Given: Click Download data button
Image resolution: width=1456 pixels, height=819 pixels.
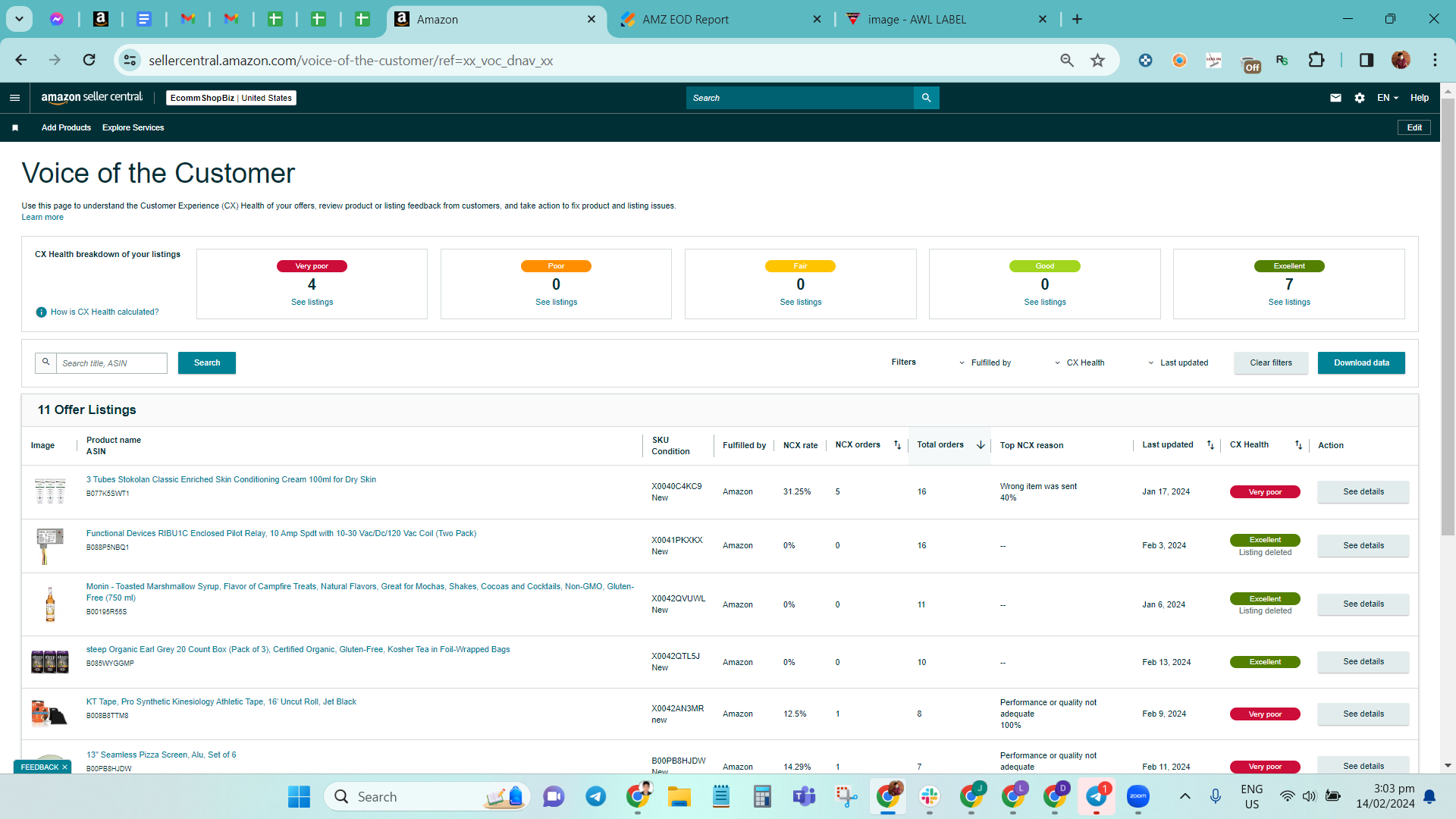Looking at the screenshot, I should pyautogui.click(x=1361, y=363).
